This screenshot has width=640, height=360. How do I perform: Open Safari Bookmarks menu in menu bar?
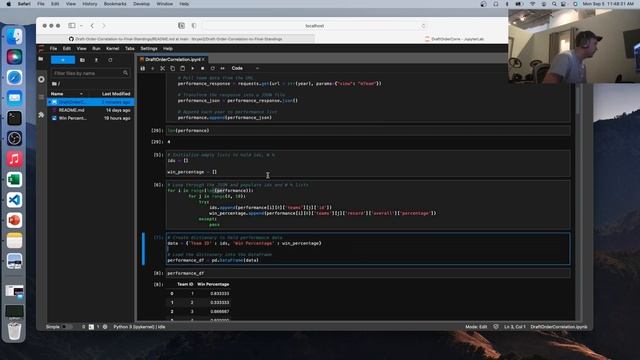pyautogui.click(x=115, y=4)
